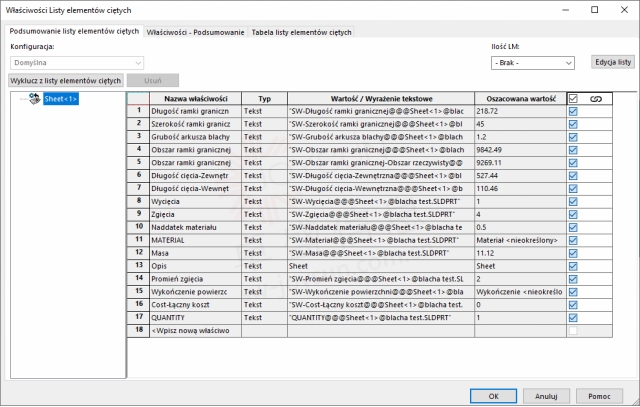Click the Tekst type cell in Masa row
Screen dimensions: 640x407
point(264,253)
